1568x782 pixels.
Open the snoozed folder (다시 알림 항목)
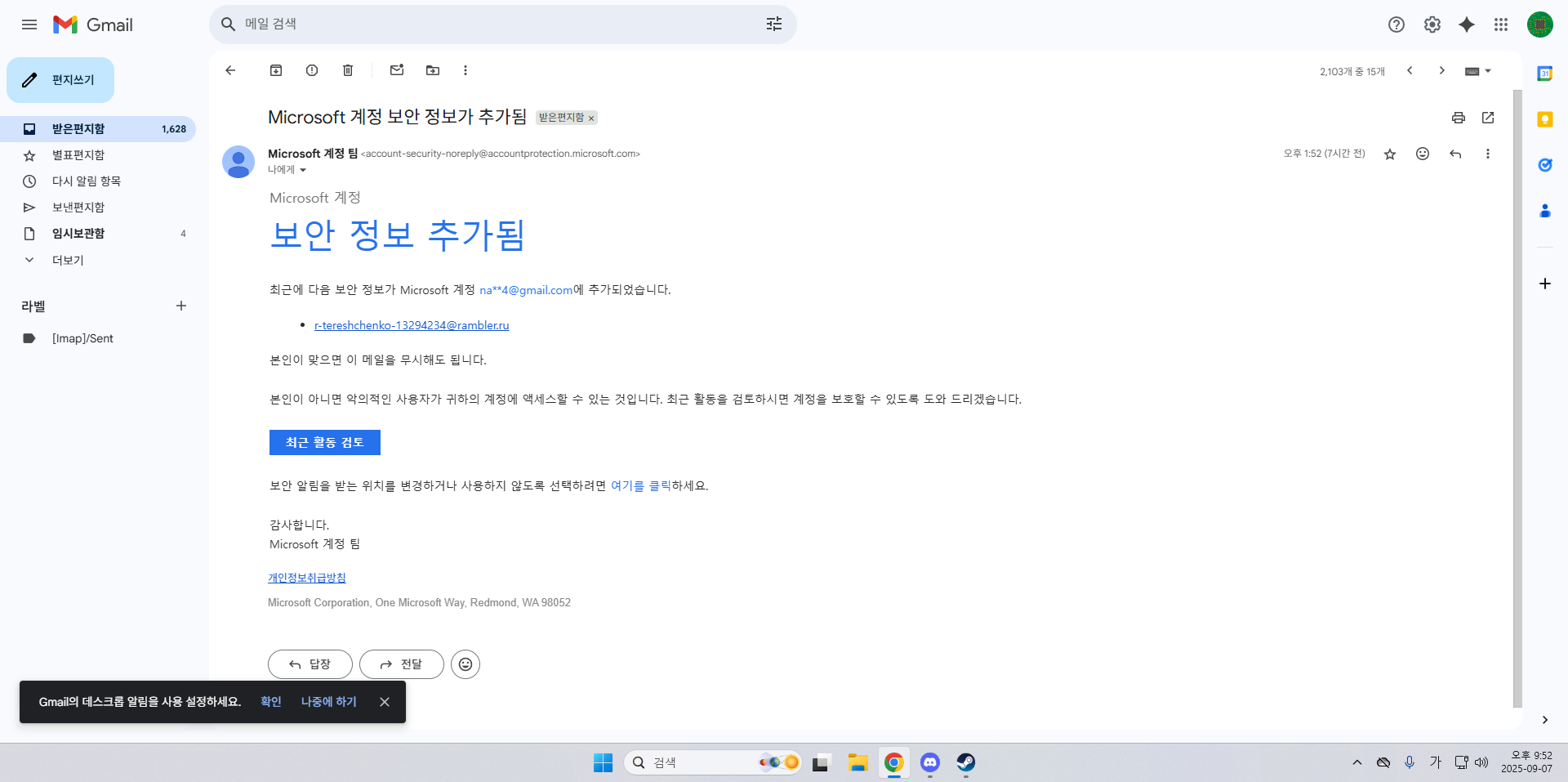pyautogui.click(x=98, y=181)
